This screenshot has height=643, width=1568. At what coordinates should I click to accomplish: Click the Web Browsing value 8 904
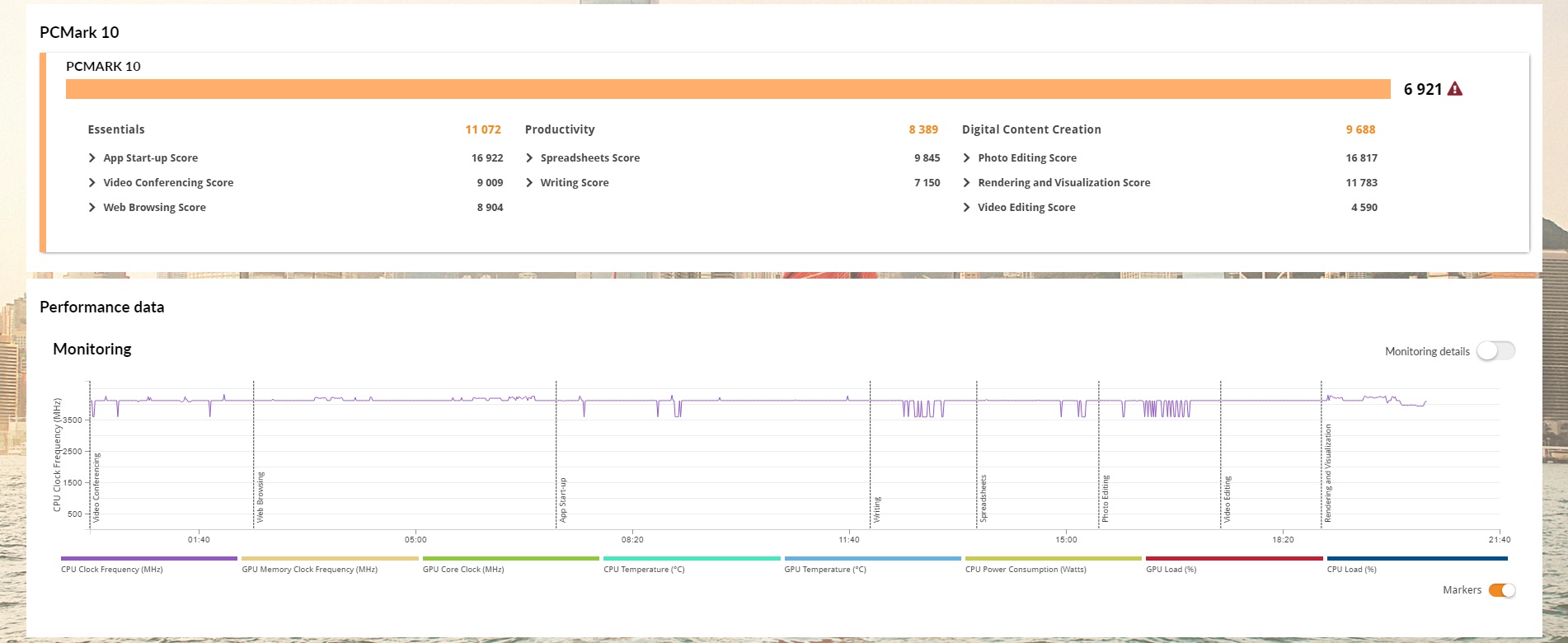click(x=490, y=208)
